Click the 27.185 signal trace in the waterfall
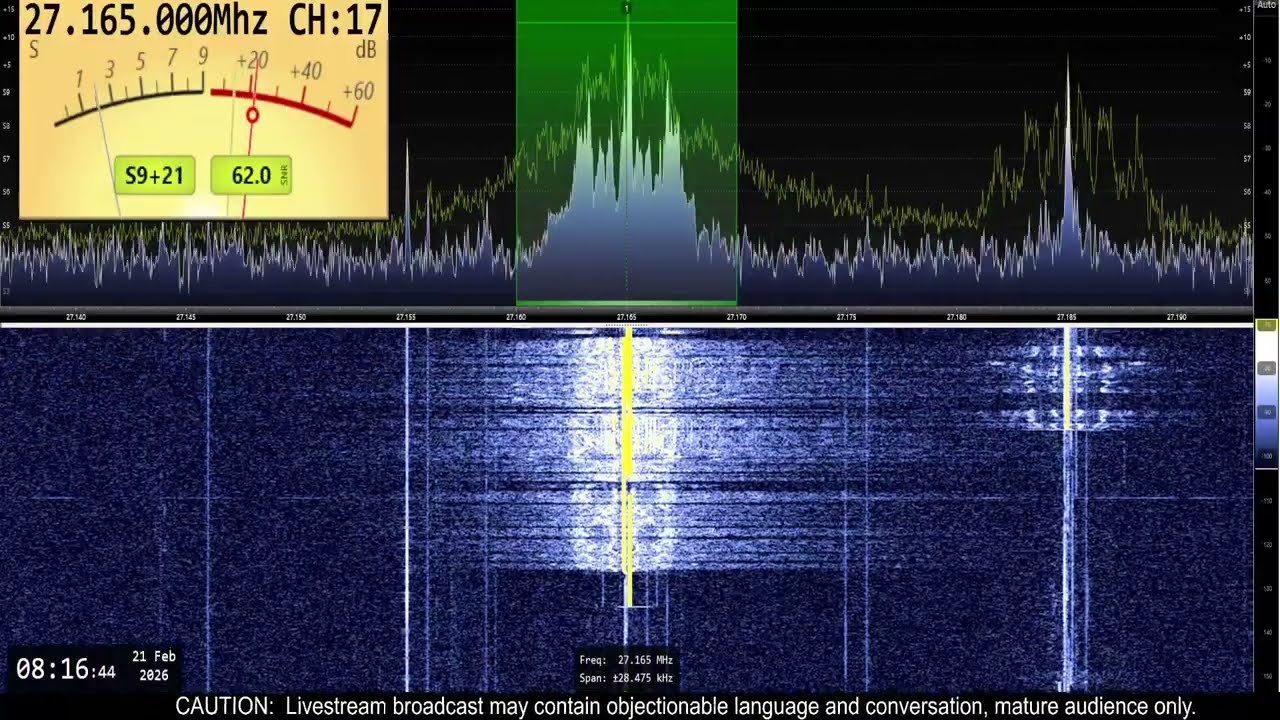Image resolution: width=1280 pixels, height=720 pixels. 1067,380
